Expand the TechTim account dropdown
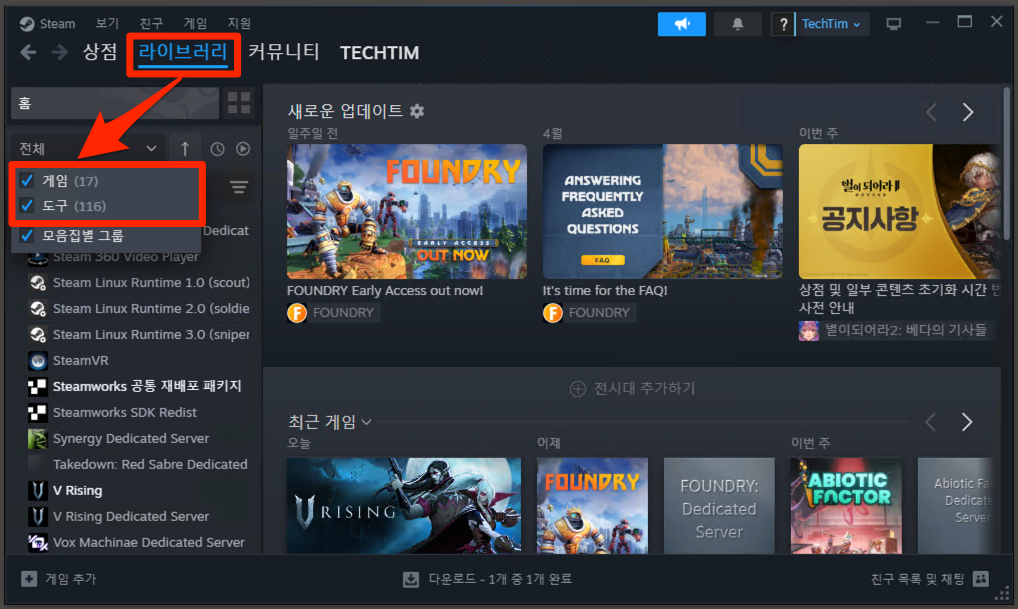This screenshot has height=609, width=1018. click(832, 24)
